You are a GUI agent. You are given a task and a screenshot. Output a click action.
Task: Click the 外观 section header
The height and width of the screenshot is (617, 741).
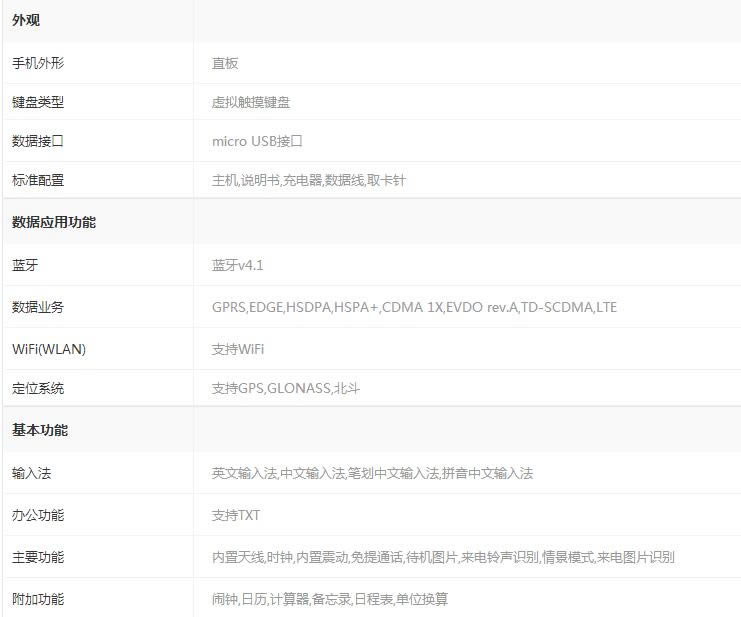click(26, 21)
